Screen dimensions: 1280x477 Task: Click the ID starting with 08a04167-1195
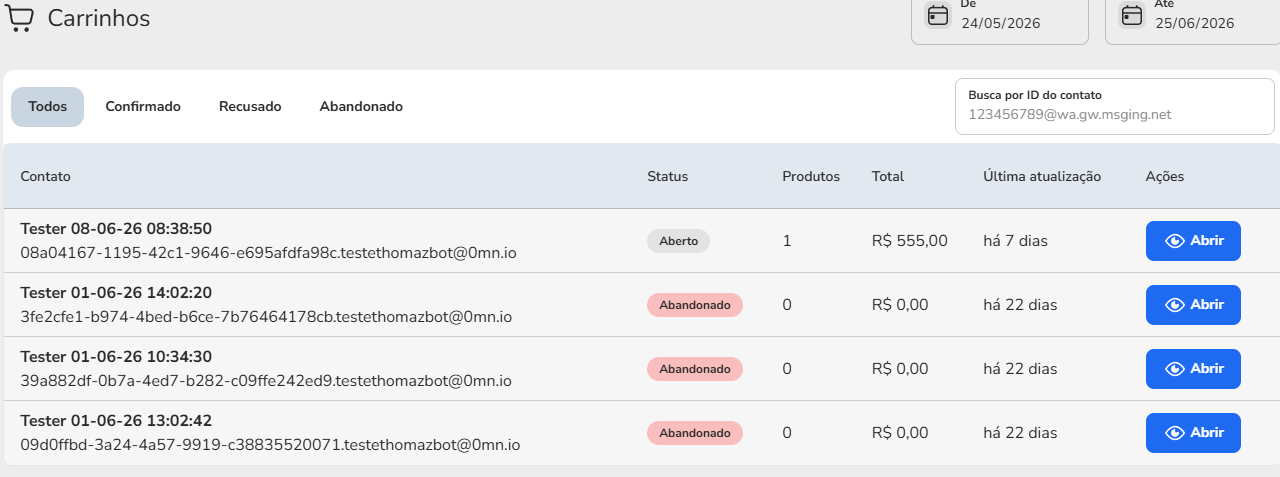tap(268, 253)
